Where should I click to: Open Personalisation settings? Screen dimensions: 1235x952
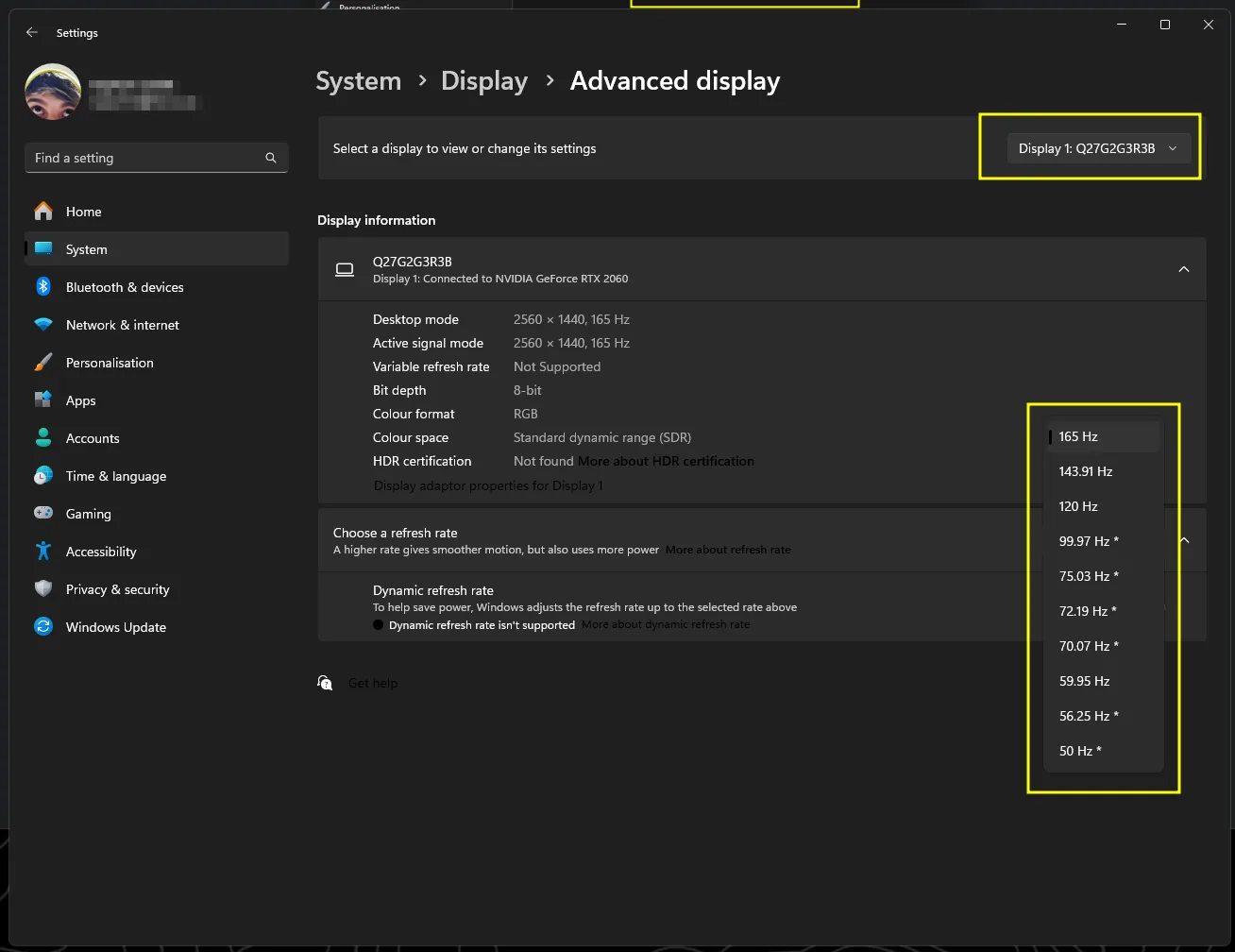(x=157, y=363)
